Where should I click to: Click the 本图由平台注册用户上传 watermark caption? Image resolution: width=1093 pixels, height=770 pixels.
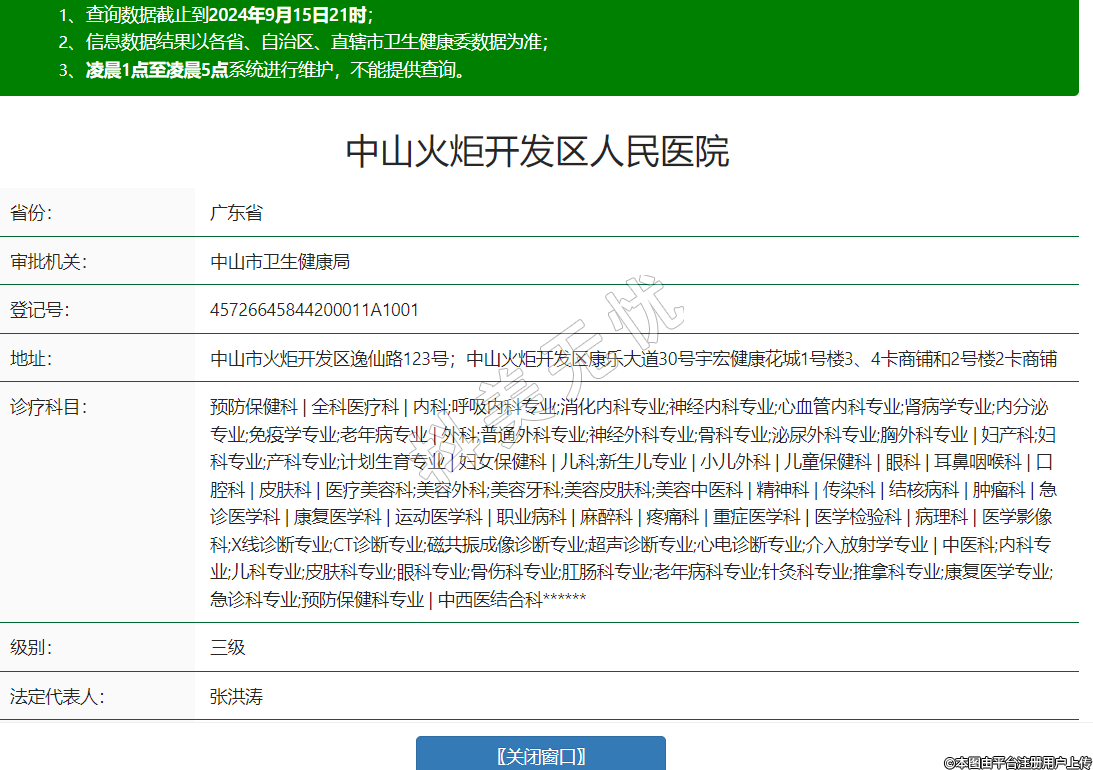1017,762
